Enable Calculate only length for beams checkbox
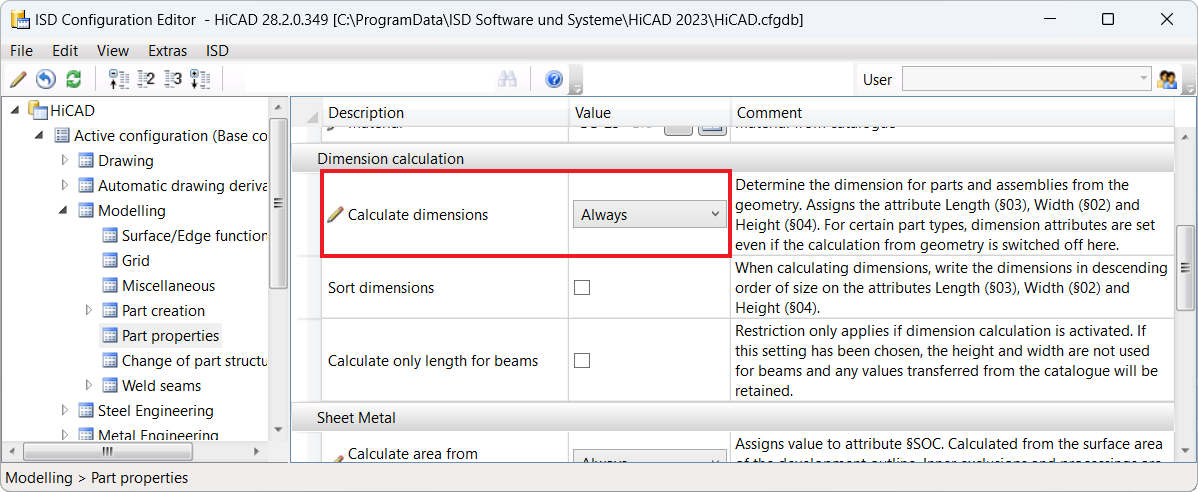Screen dimensions: 1198x492 click(x=582, y=361)
